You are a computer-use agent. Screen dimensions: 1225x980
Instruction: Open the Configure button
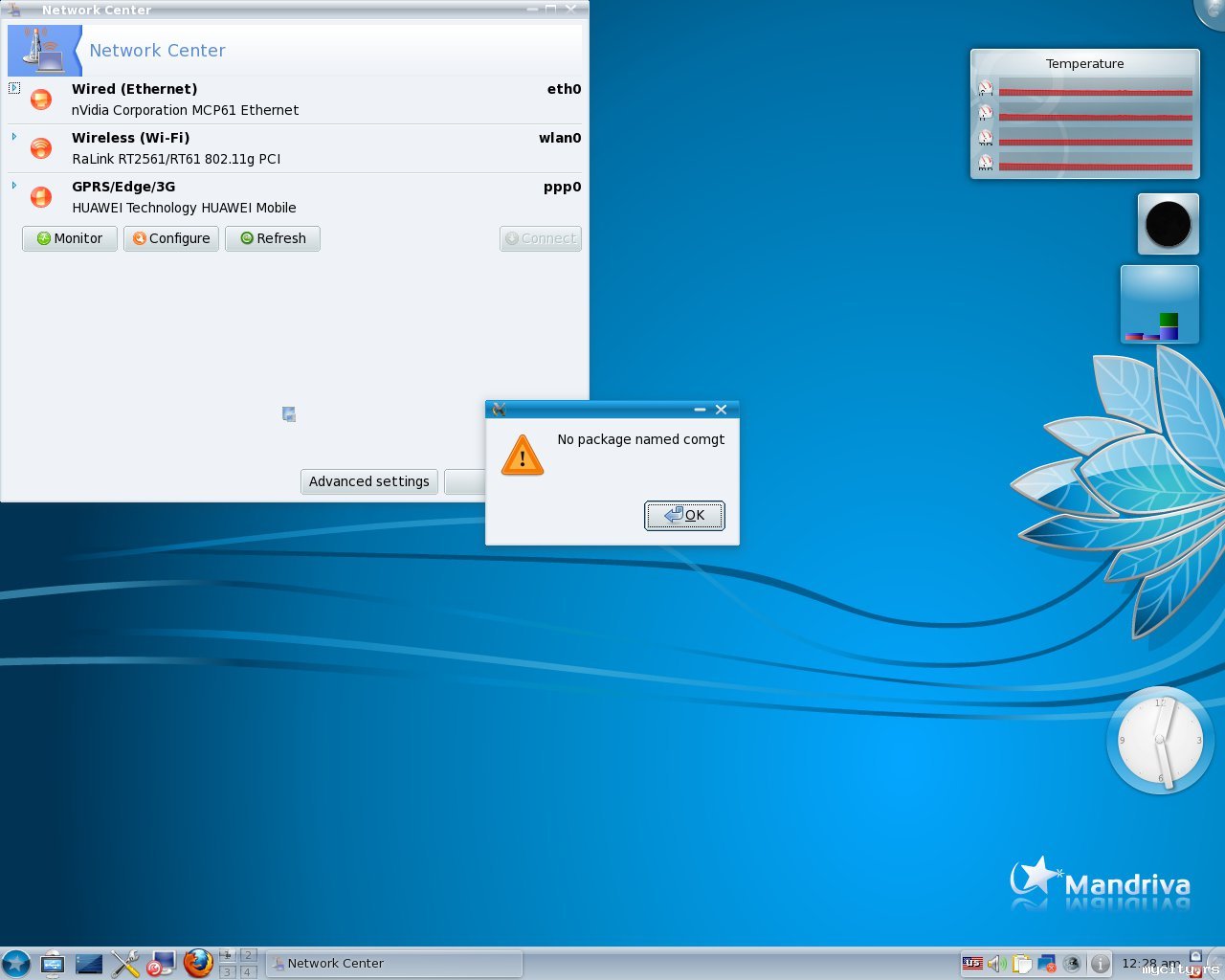tap(171, 238)
